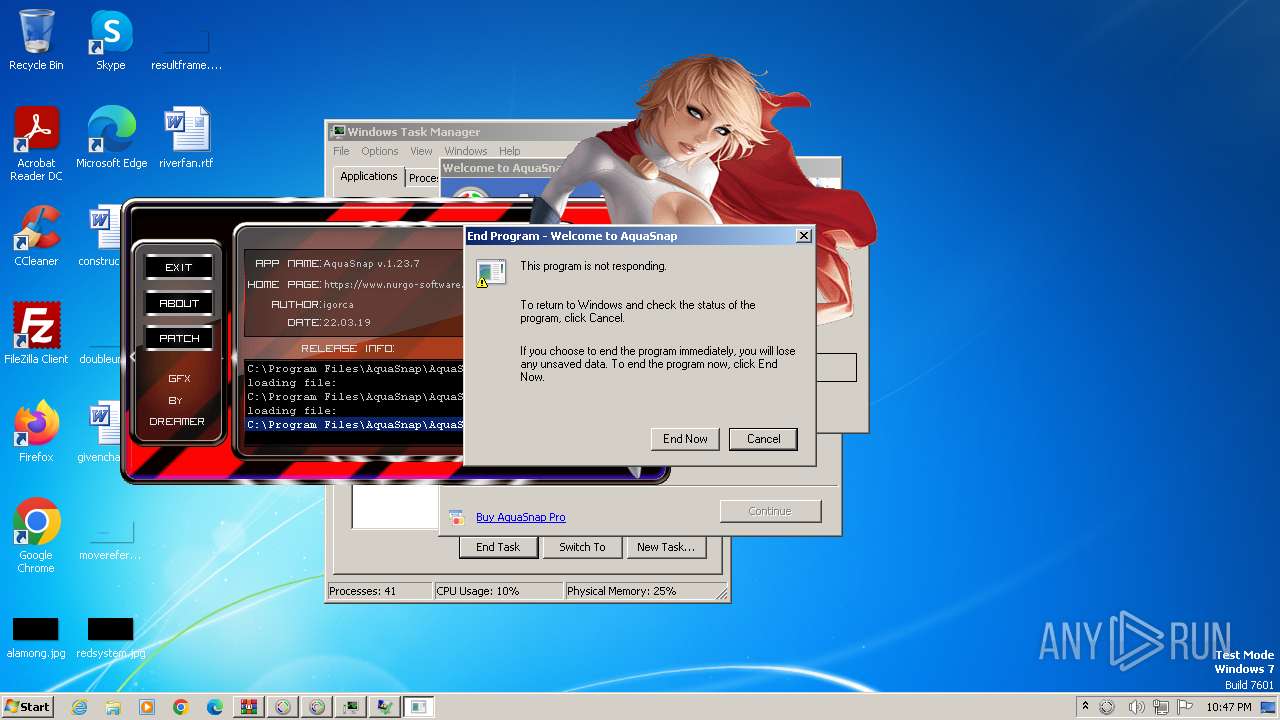Open Firefox desktop shortcut
The image size is (1280, 720).
[x=36, y=432]
